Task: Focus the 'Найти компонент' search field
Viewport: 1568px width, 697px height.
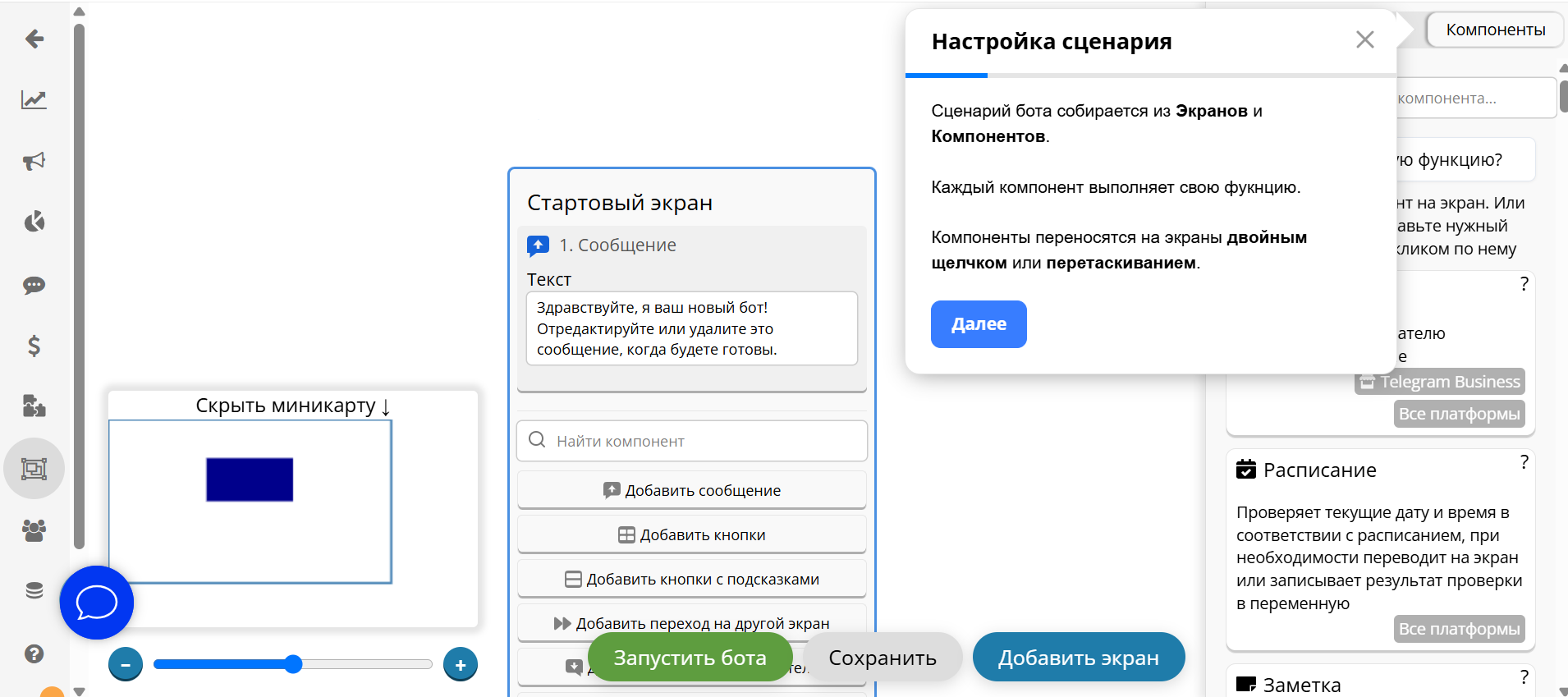Action: coord(692,441)
